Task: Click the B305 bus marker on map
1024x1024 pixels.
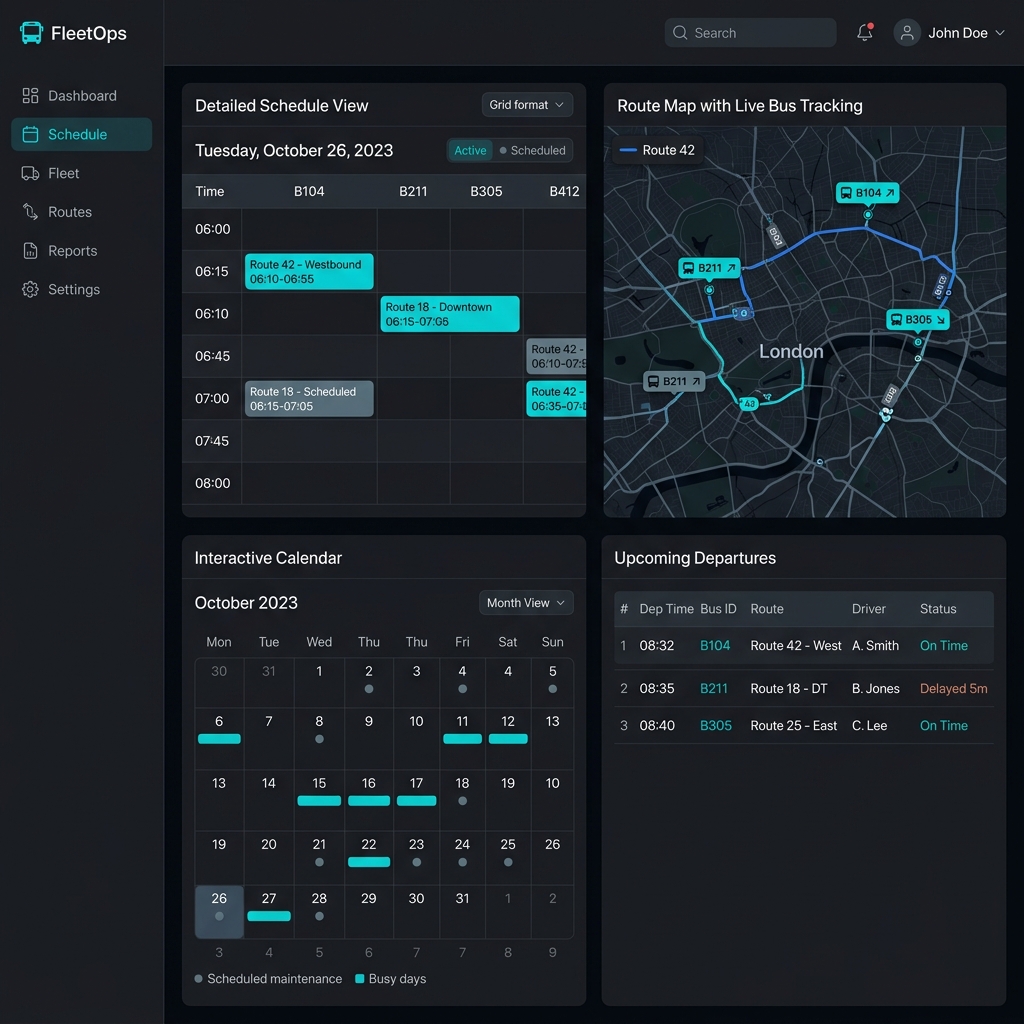Action: pyautogui.click(x=917, y=320)
